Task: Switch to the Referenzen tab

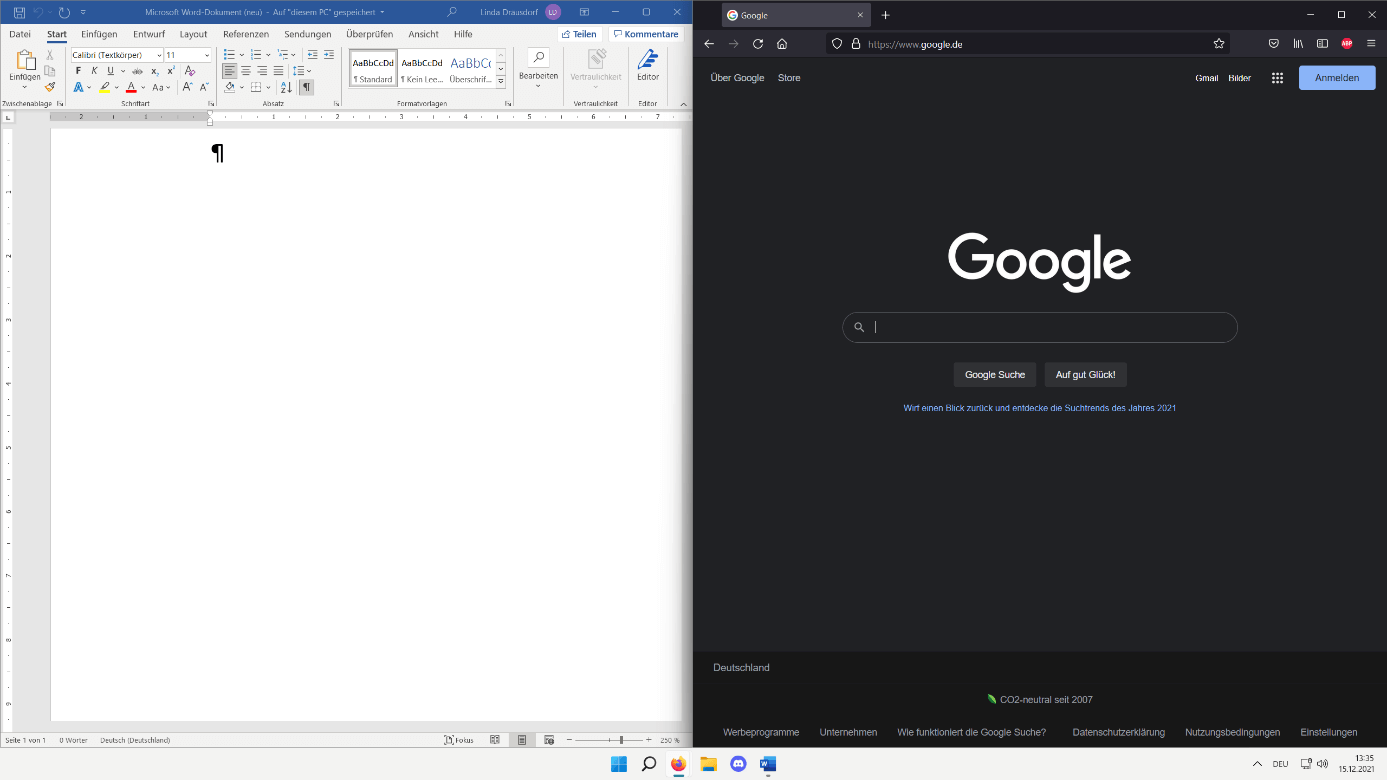Action: [x=246, y=34]
